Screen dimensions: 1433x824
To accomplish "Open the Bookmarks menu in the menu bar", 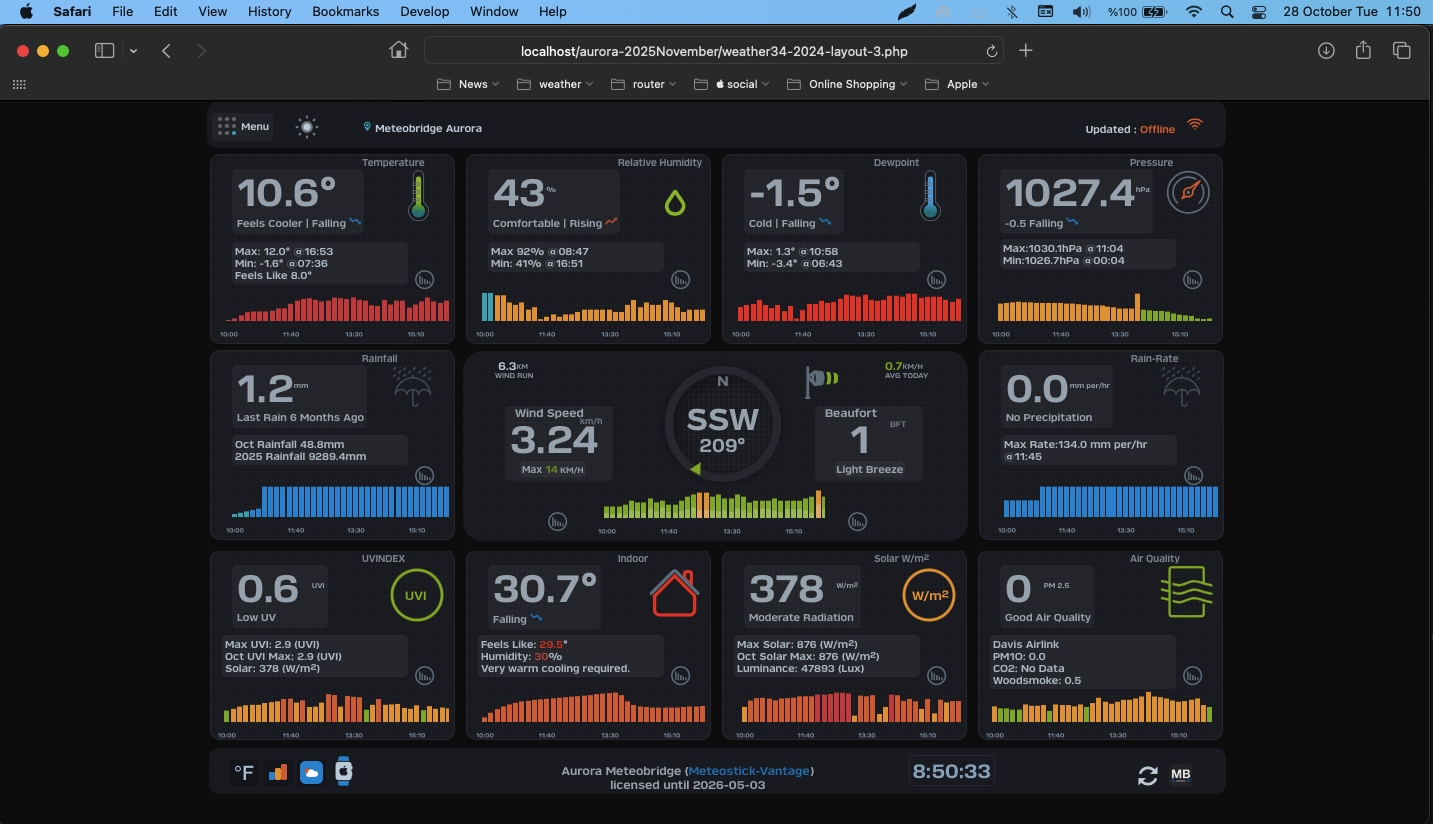I will pyautogui.click(x=345, y=12).
